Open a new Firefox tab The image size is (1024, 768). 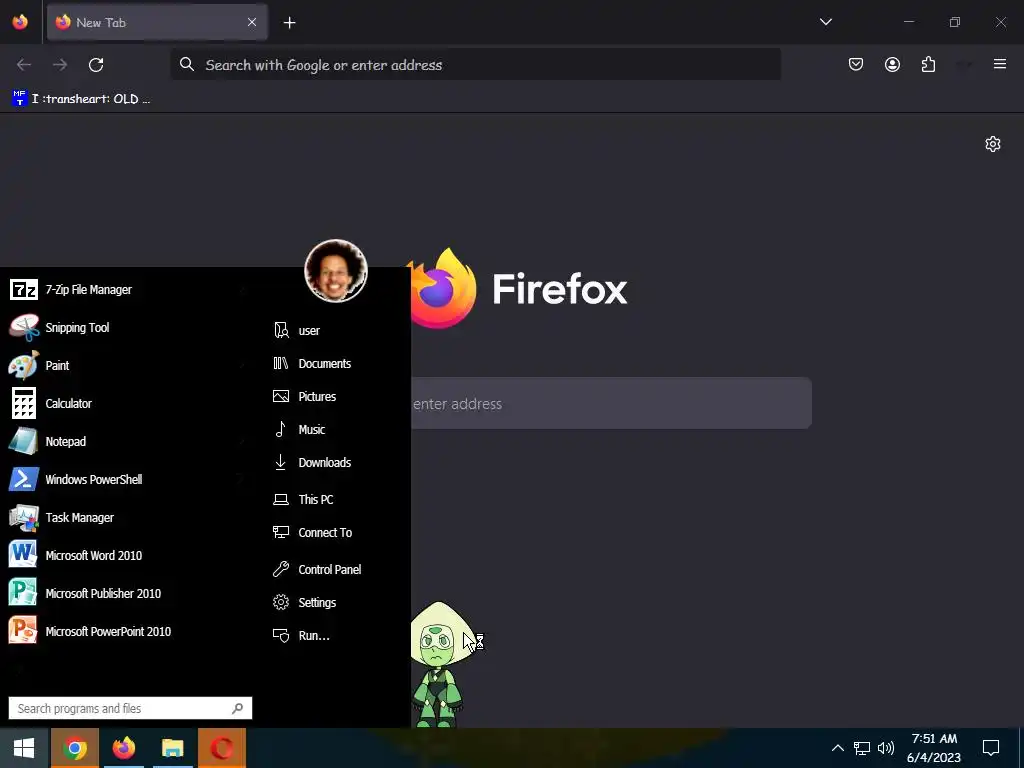289,23
